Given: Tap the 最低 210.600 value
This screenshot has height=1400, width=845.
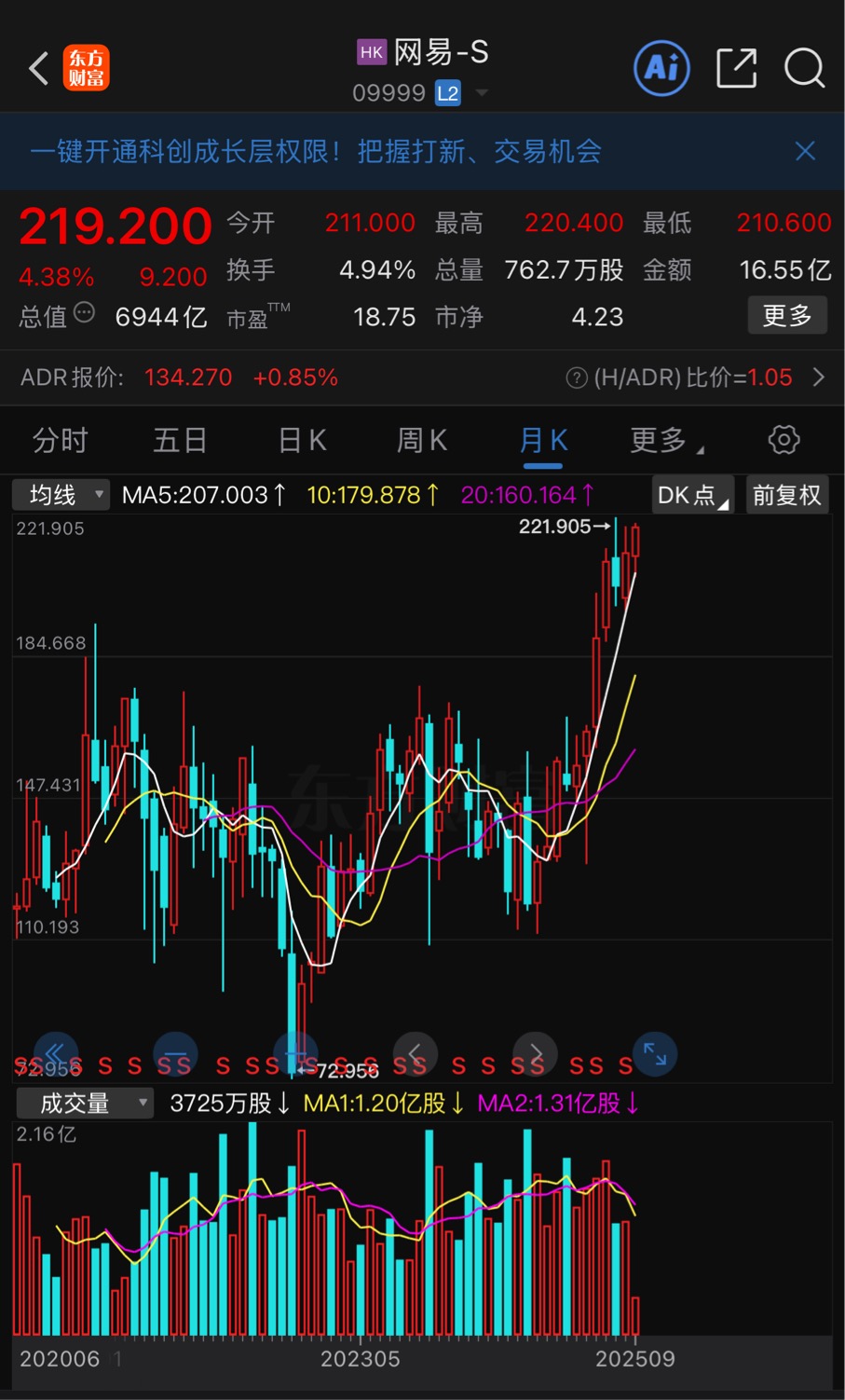Looking at the screenshot, I should coord(784,223).
